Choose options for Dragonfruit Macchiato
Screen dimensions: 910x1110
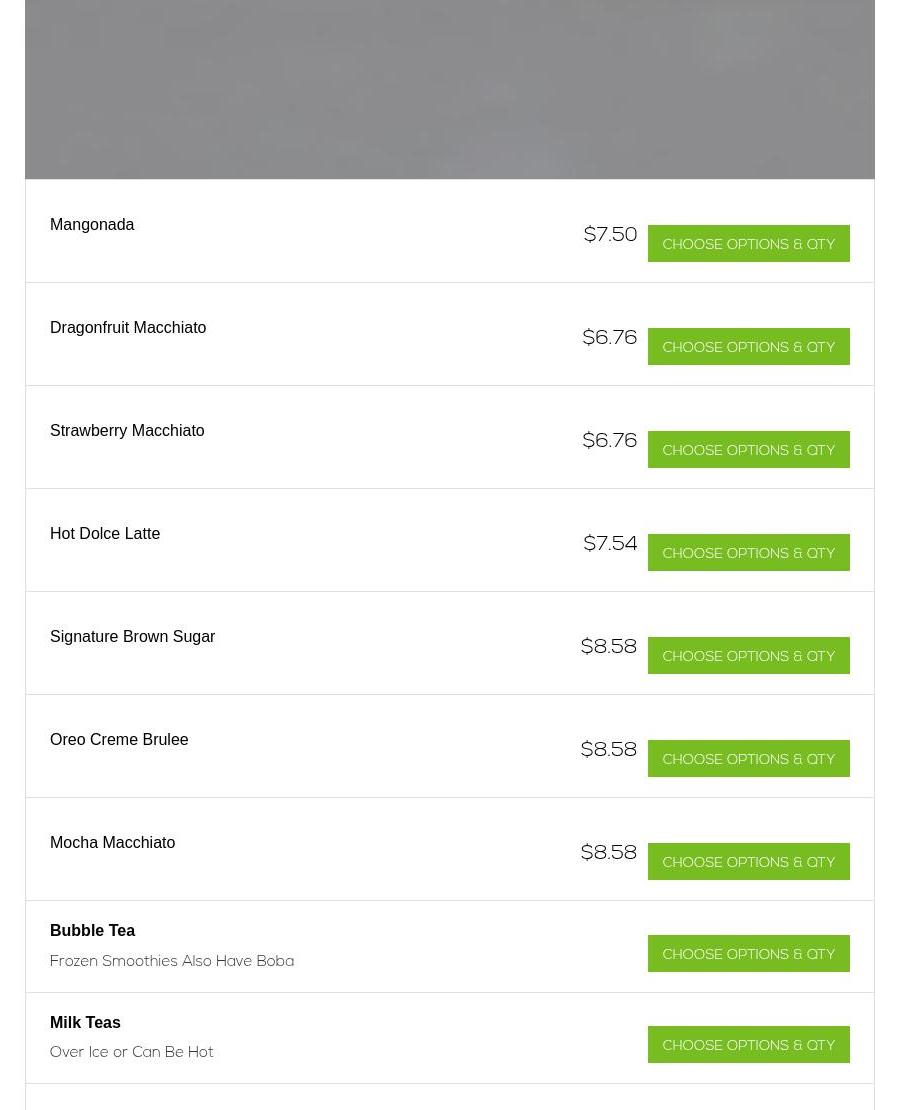(748, 347)
